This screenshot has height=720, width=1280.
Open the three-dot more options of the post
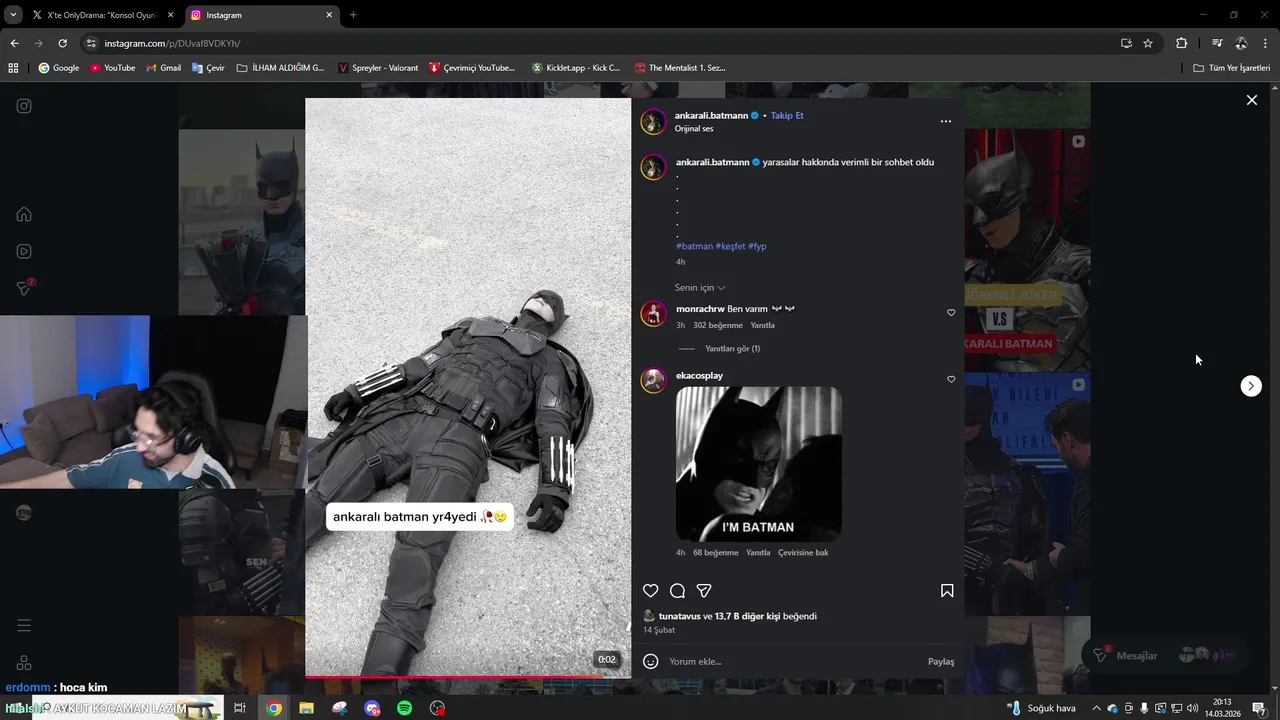(946, 121)
